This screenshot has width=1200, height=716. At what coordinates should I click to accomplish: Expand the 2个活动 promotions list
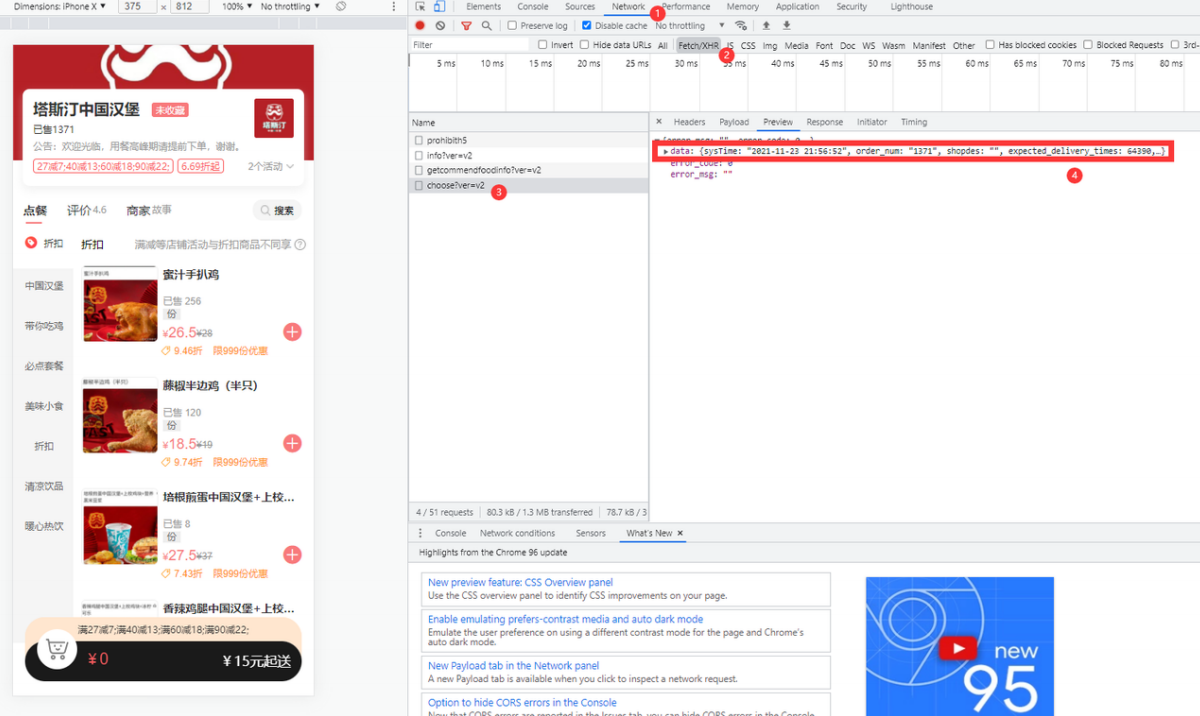[x=271, y=167]
